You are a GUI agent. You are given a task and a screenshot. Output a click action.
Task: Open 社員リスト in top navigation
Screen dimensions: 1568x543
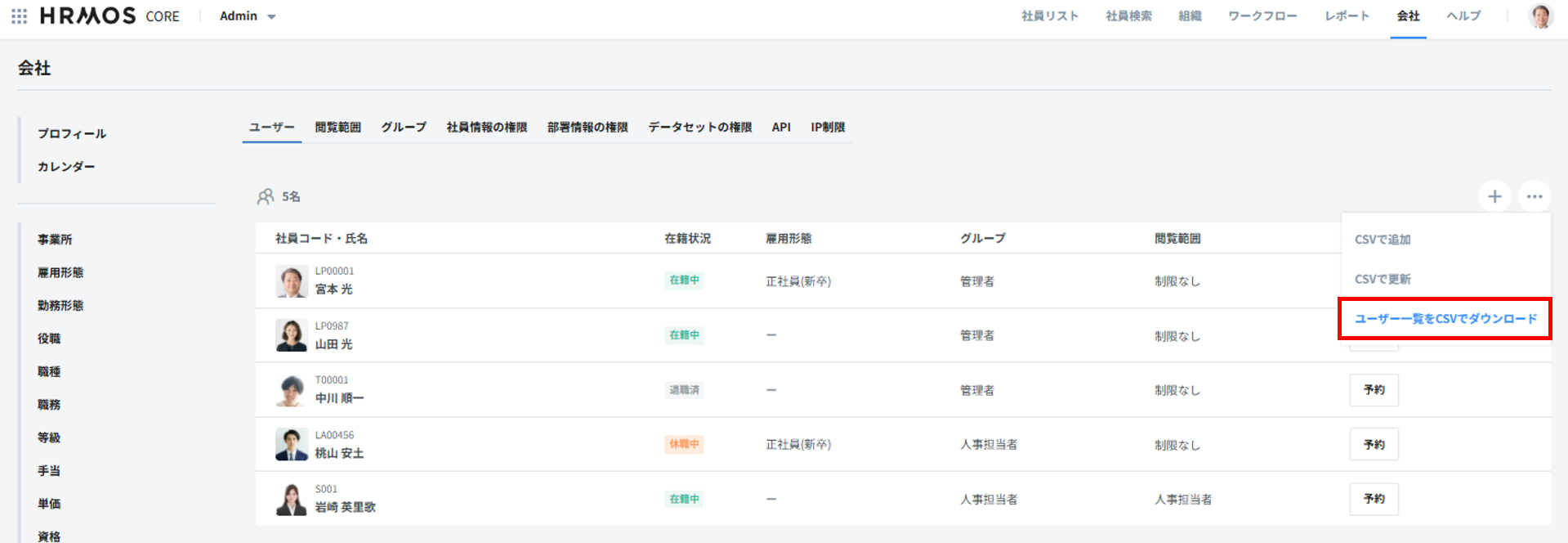(x=1050, y=16)
